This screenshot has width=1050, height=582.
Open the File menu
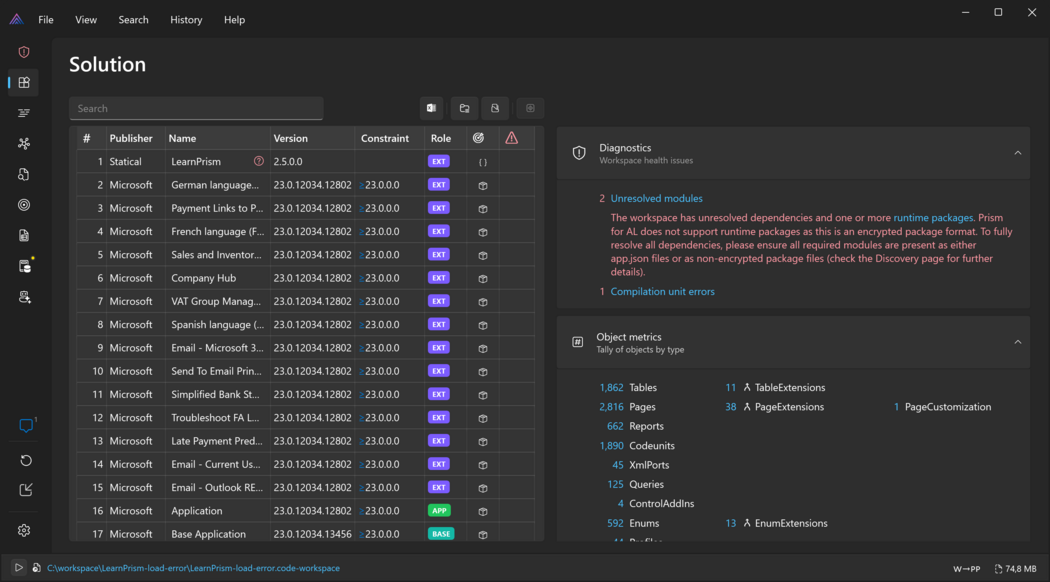46,20
